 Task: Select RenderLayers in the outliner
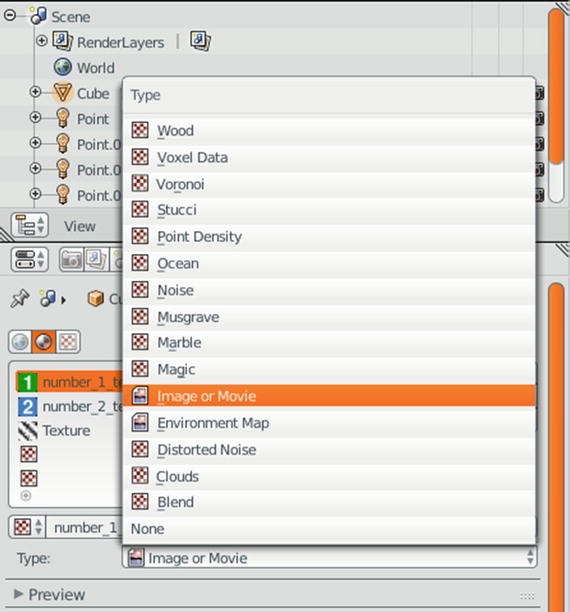120,43
